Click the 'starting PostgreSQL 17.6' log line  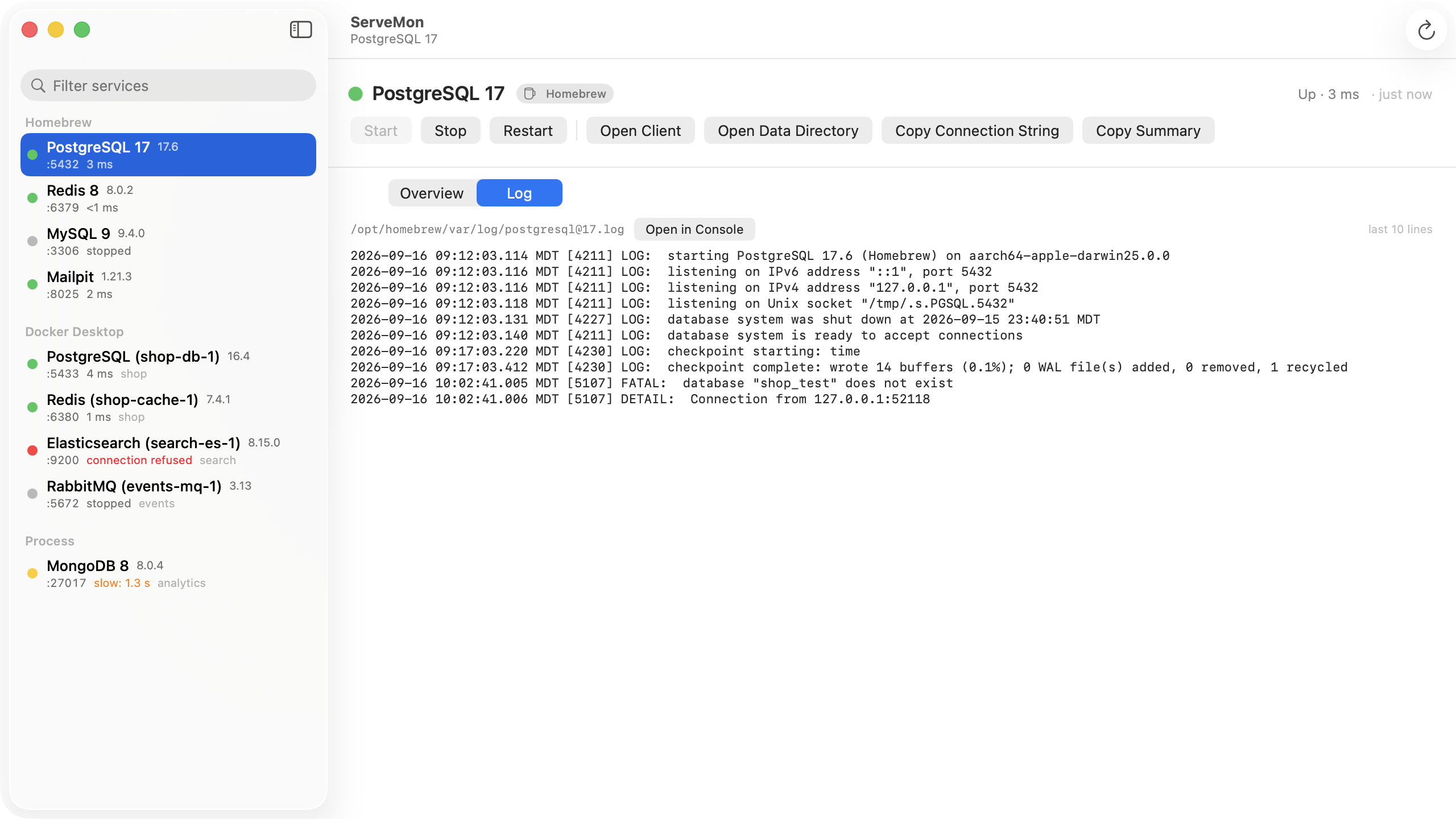tap(760, 255)
